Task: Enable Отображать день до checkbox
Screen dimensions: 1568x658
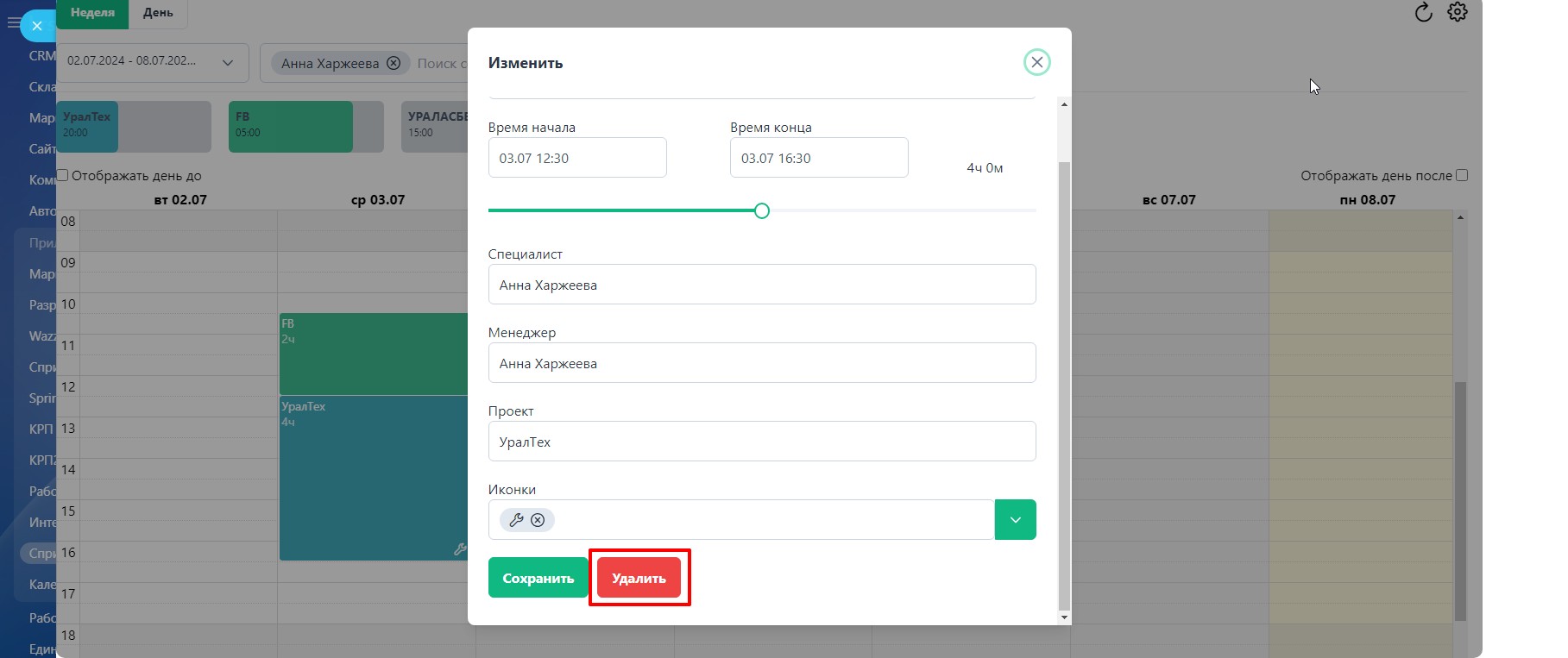Action: pyautogui.click(x=62, y=175)
